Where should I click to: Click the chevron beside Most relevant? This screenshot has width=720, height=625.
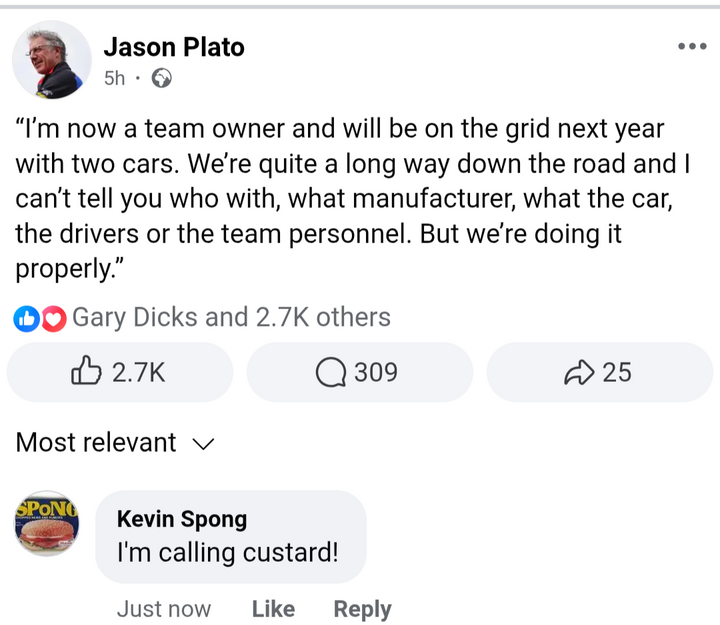tap(202, 445)
